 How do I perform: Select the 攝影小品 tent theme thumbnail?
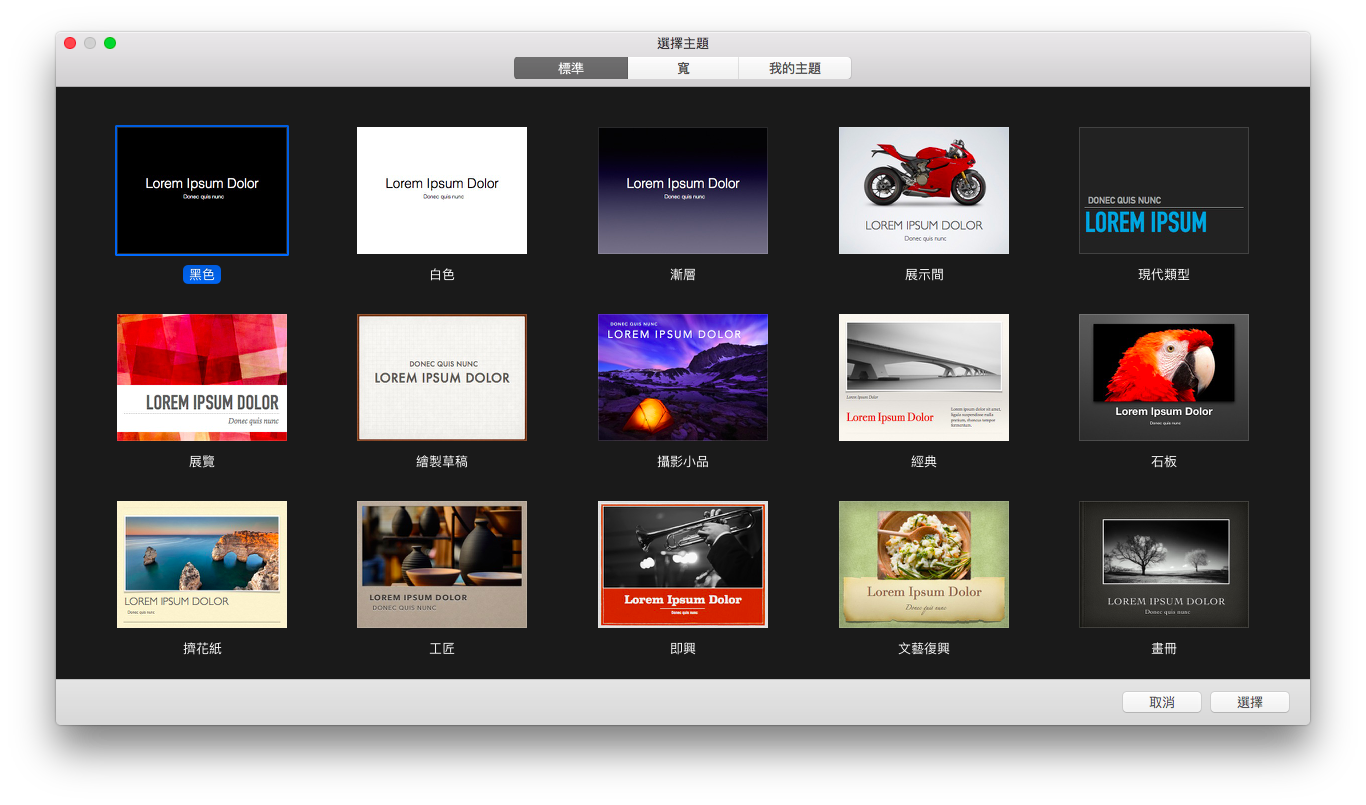(x=683, y=377)
